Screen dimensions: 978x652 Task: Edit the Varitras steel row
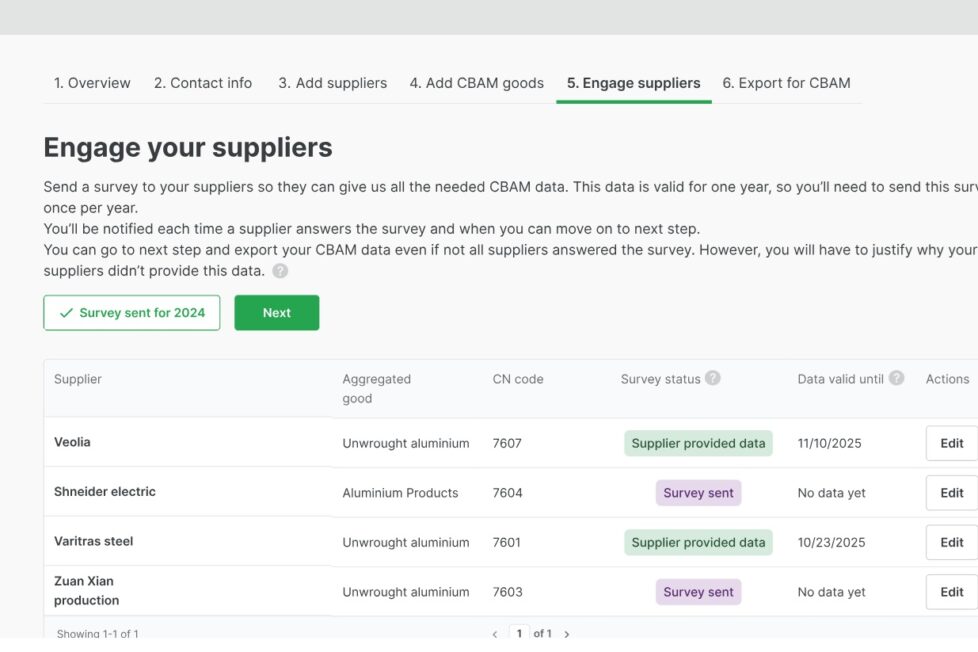point(951,542)
